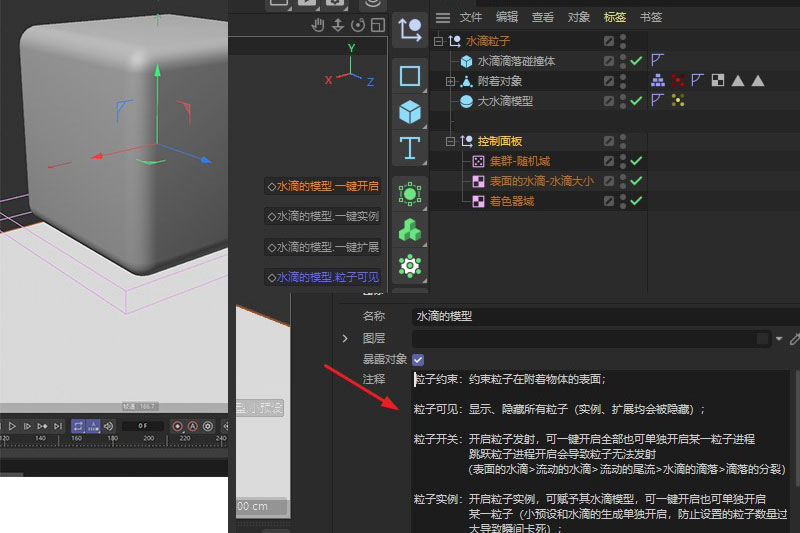Open the 编辑 menu
Screen dimensions: 800x533
[507, 17]
